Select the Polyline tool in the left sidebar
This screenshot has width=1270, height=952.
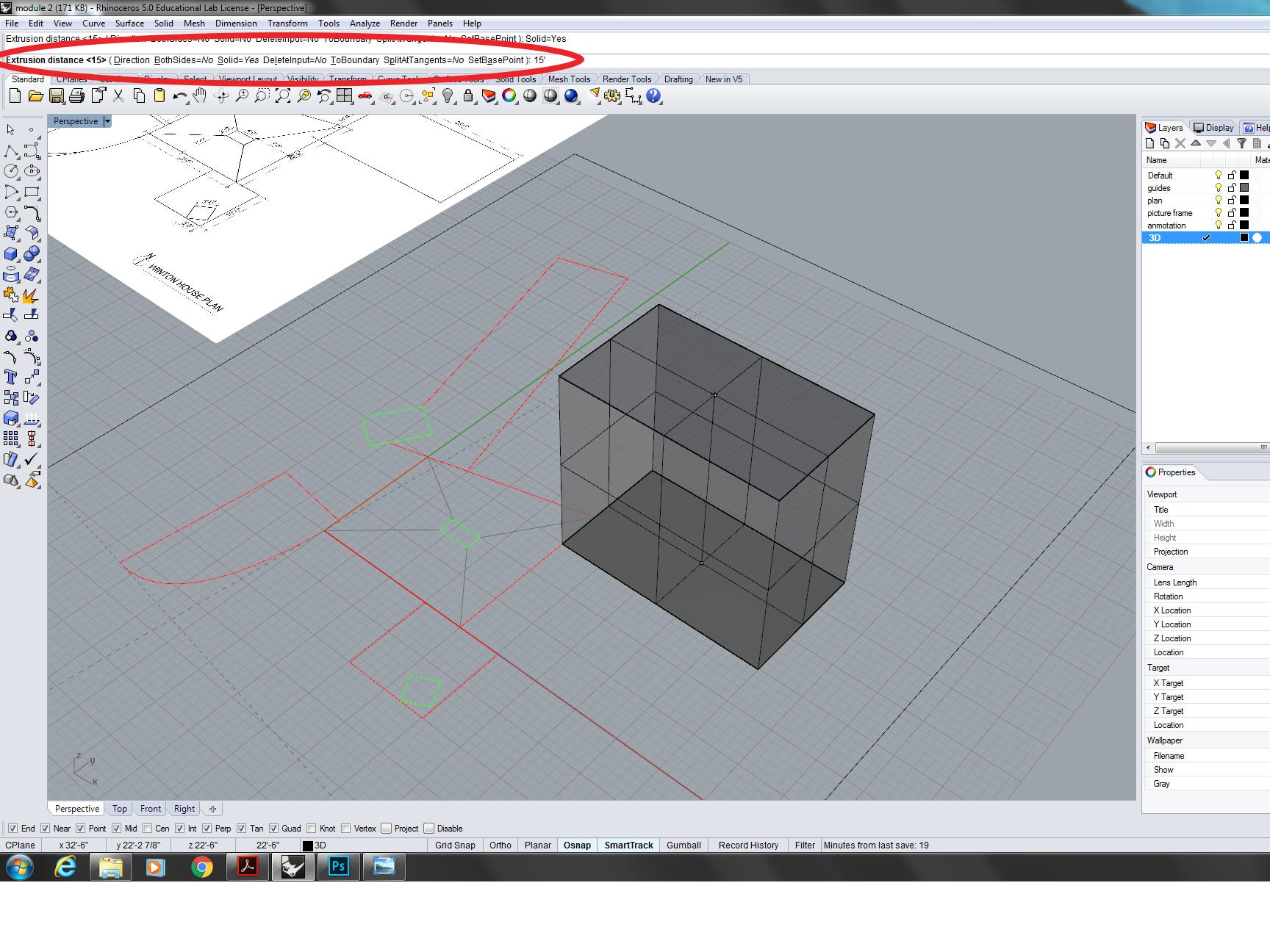(x=11, y=152)
